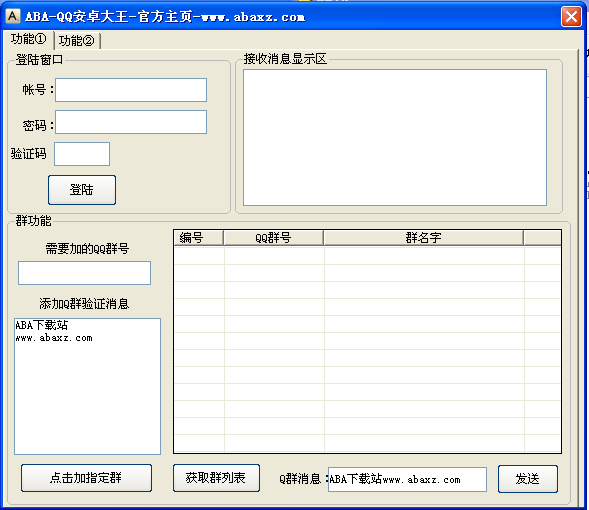
Task: Click the 群名字 column header
Action: click(423, 238)
